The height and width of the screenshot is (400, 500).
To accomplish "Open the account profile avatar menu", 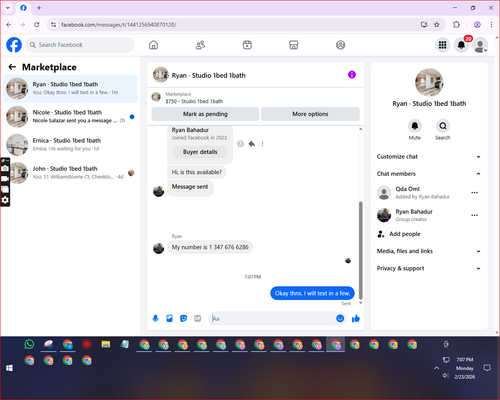I will point(480,45).
